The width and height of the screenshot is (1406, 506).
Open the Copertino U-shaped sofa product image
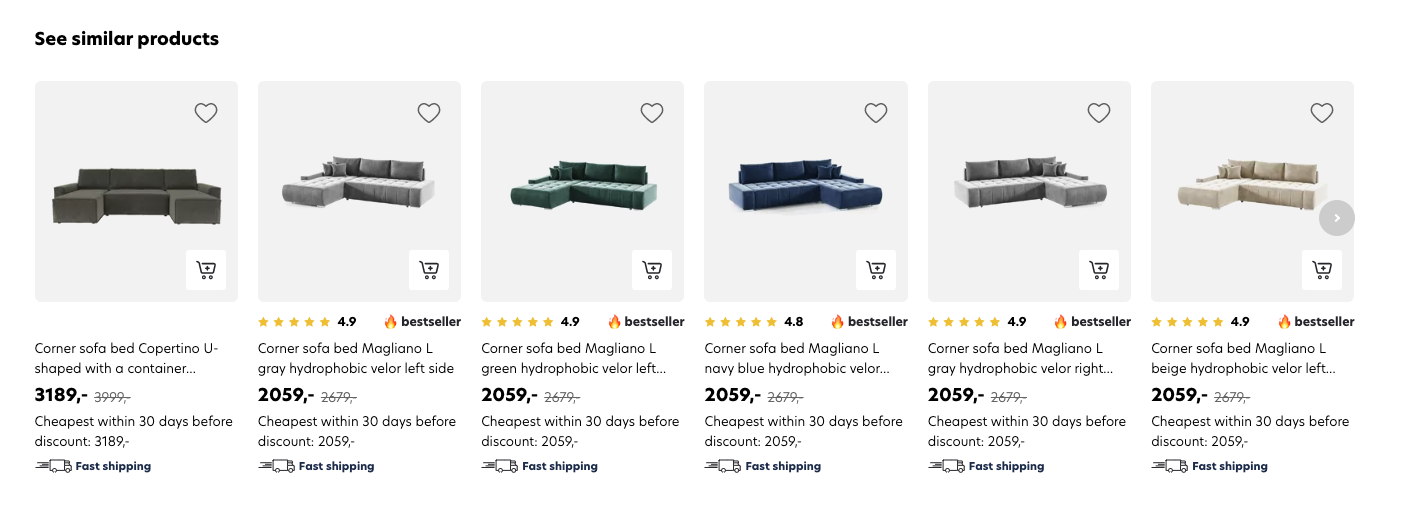tap(136, 195)
